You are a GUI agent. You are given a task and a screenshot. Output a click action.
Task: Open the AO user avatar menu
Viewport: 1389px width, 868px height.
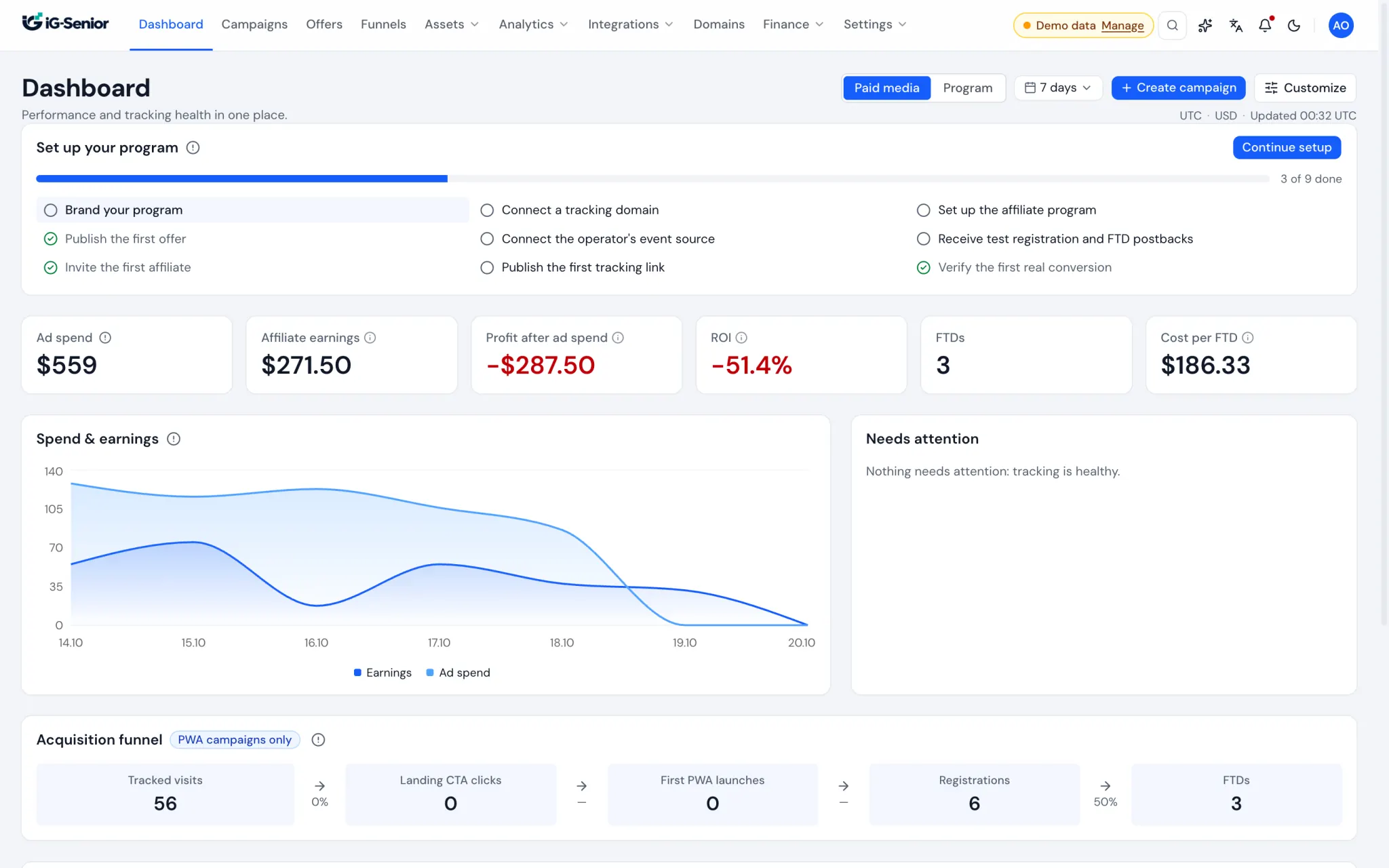point(1341,25)
